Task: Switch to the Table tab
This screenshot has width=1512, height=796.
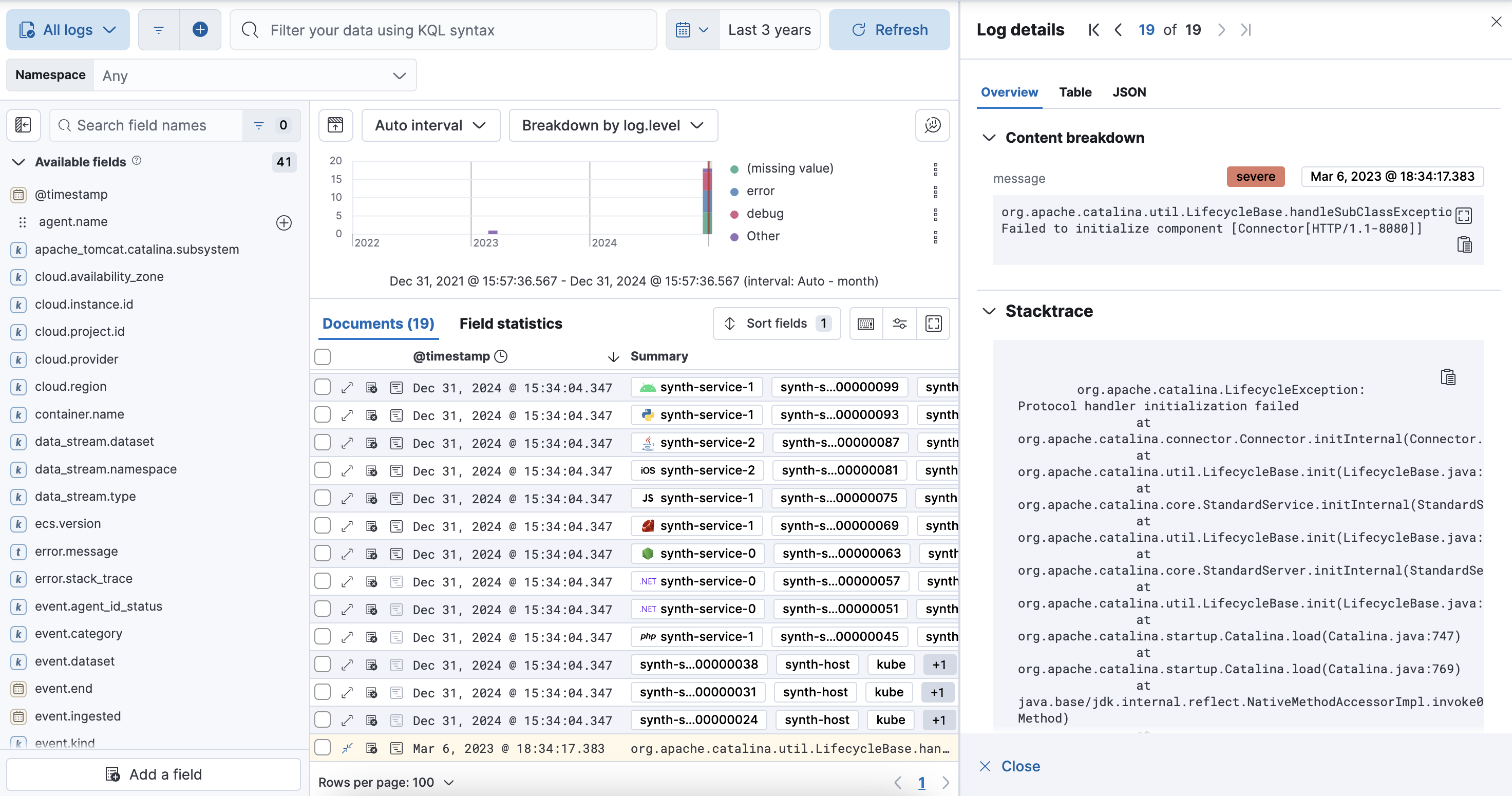Action: pyautogui.click(x=1075, y=92)
